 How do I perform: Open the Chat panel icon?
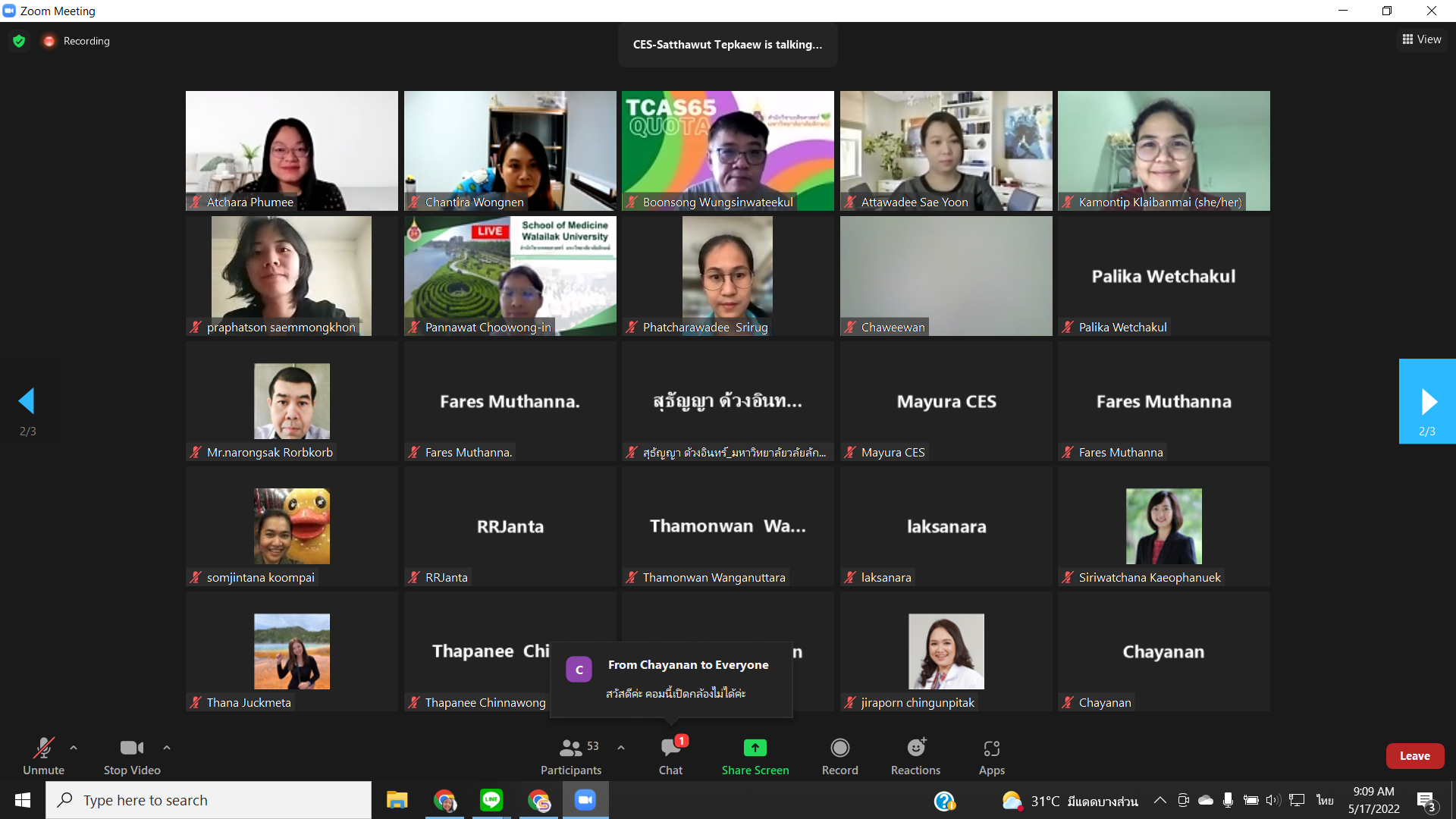[x=670, y=748]
